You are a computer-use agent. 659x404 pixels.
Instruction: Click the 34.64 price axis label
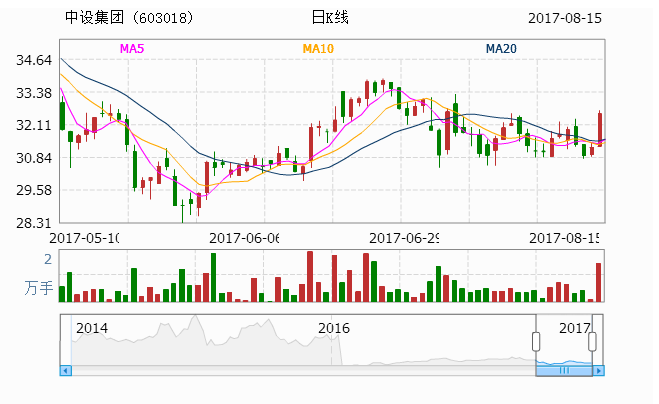tap(34, 61)
